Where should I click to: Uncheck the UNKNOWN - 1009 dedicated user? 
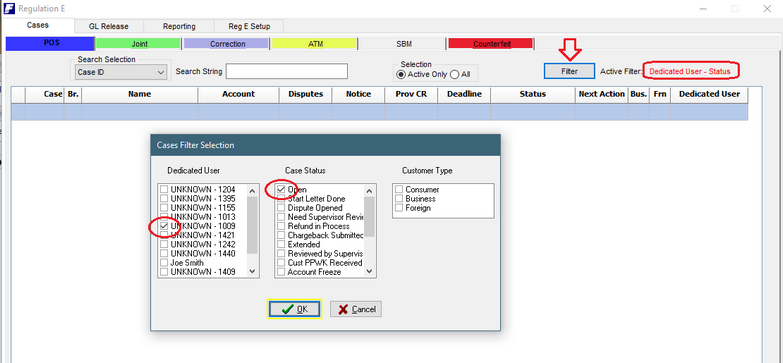click(x=164, y=226)
